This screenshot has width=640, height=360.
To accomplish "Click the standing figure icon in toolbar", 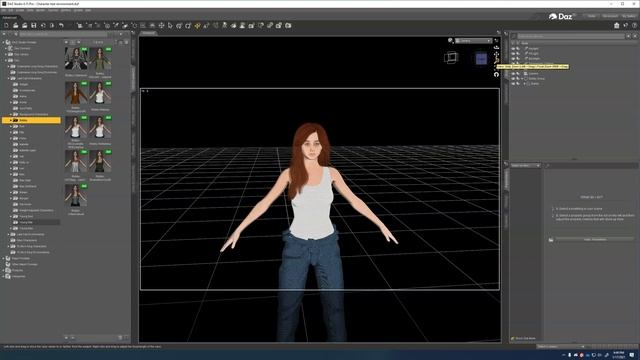I will [x=224, y=25].
